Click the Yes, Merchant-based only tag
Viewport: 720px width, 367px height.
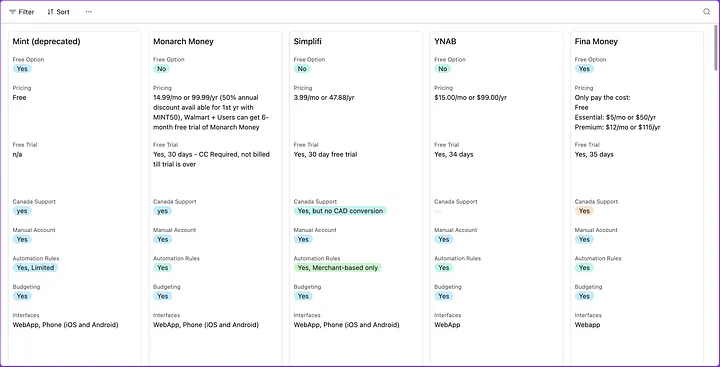point(338,268)
